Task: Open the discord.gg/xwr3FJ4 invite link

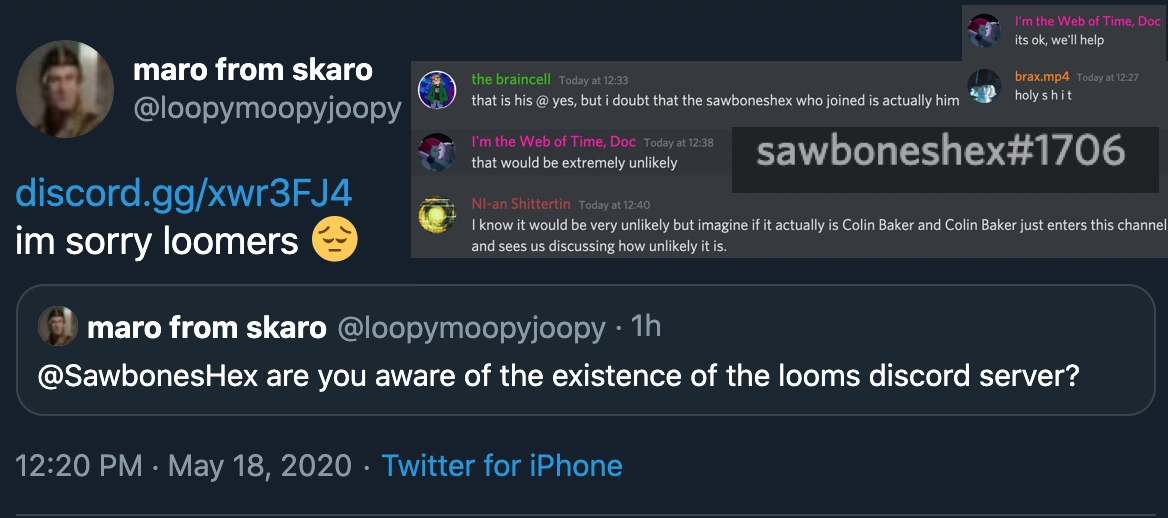Action: (x=183, y=193)
